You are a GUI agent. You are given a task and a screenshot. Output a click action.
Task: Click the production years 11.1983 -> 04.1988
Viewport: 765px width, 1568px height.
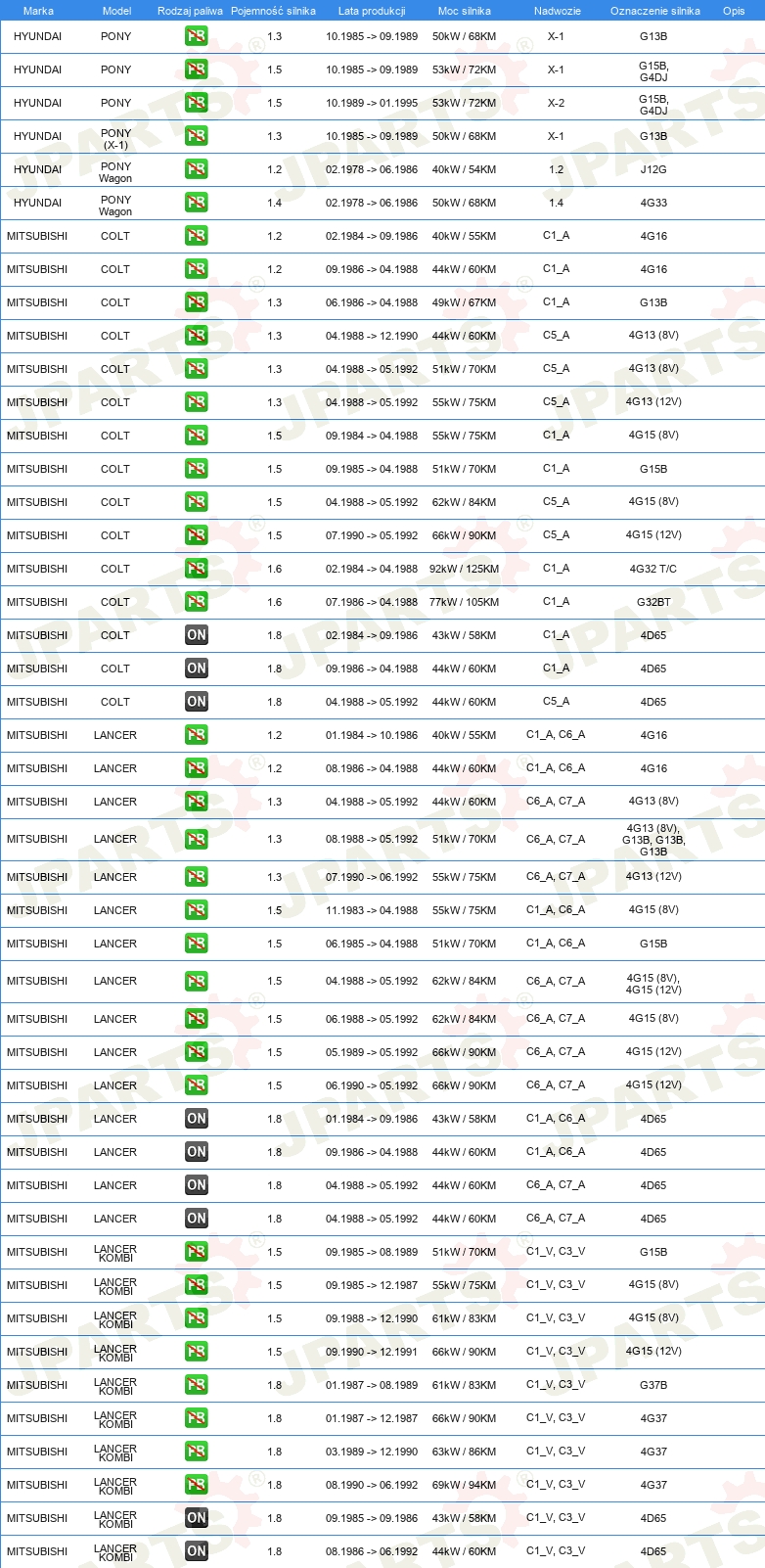click(372, 910)
